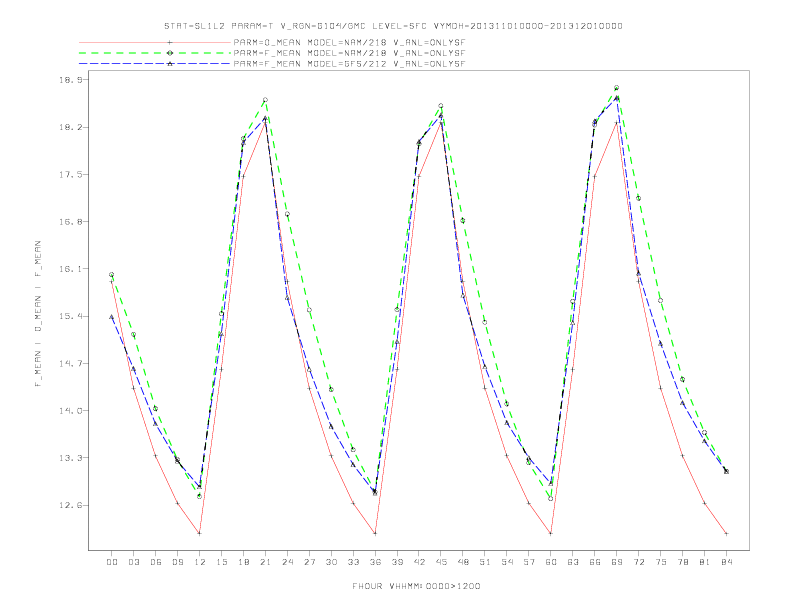Image resolution: width=792 pixels, height=612 pixels.
Task: Click the chart title starting STAT=SL1L2
Action: [393, 26]
